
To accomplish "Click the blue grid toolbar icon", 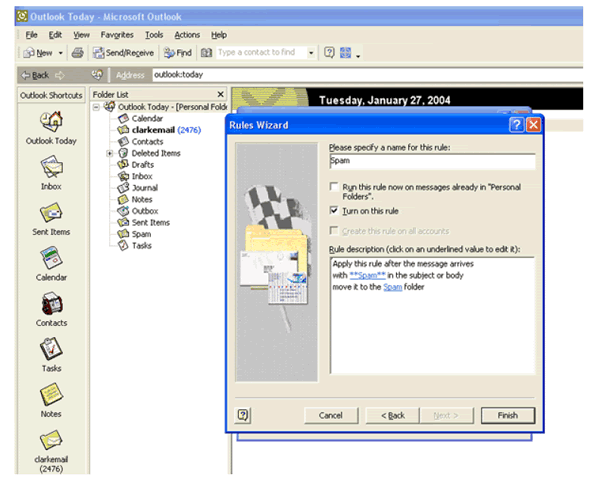I will click(x=345, y=52).
